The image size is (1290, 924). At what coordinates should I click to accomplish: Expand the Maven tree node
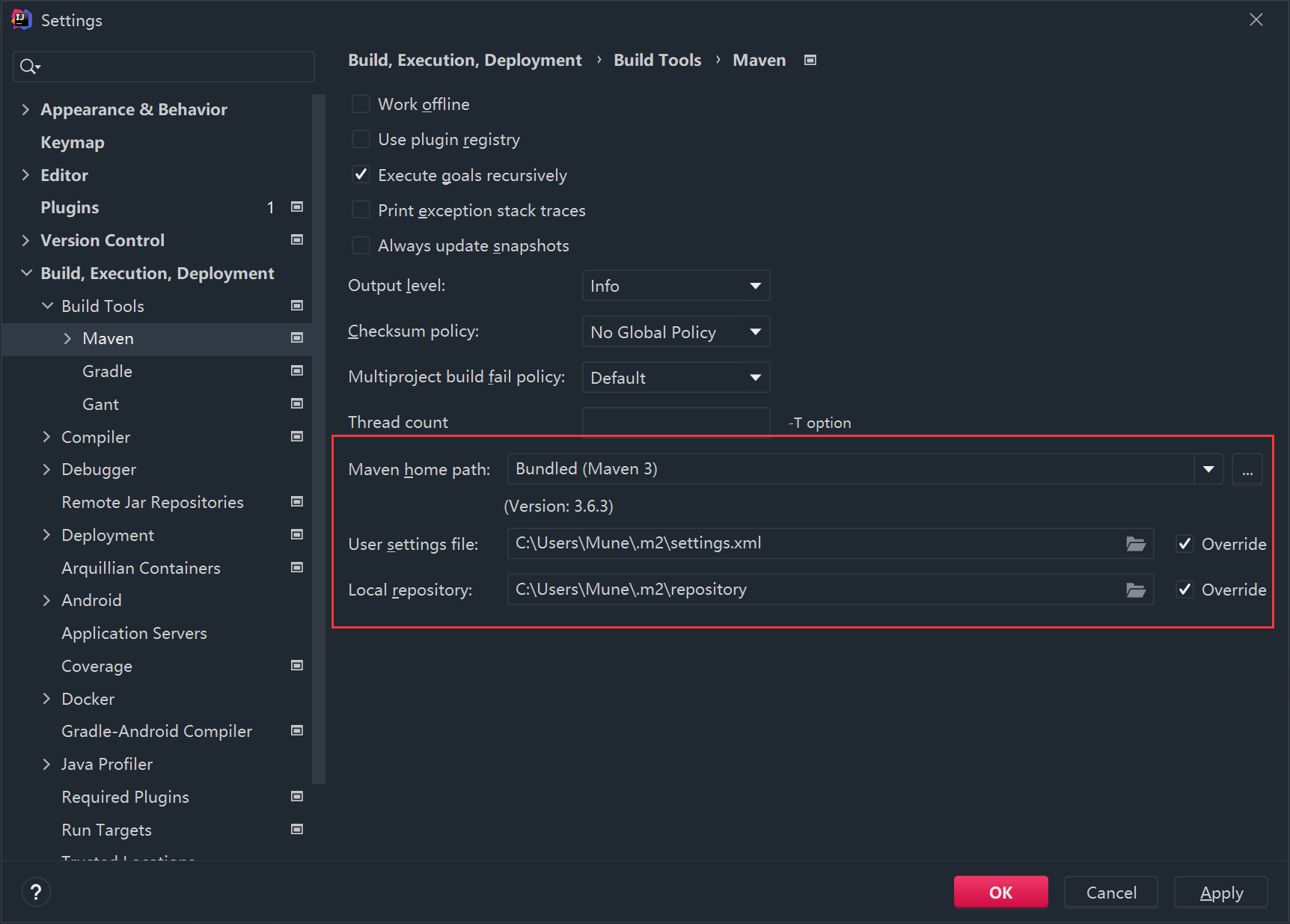pyautogui.click(x=67, y=338)
